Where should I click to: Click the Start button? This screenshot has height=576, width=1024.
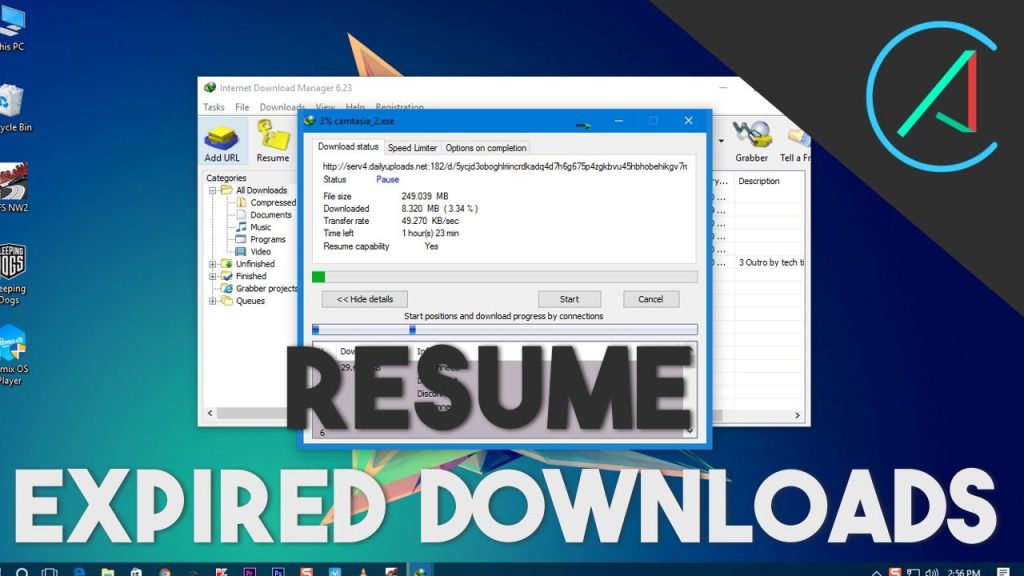[569, 299]
